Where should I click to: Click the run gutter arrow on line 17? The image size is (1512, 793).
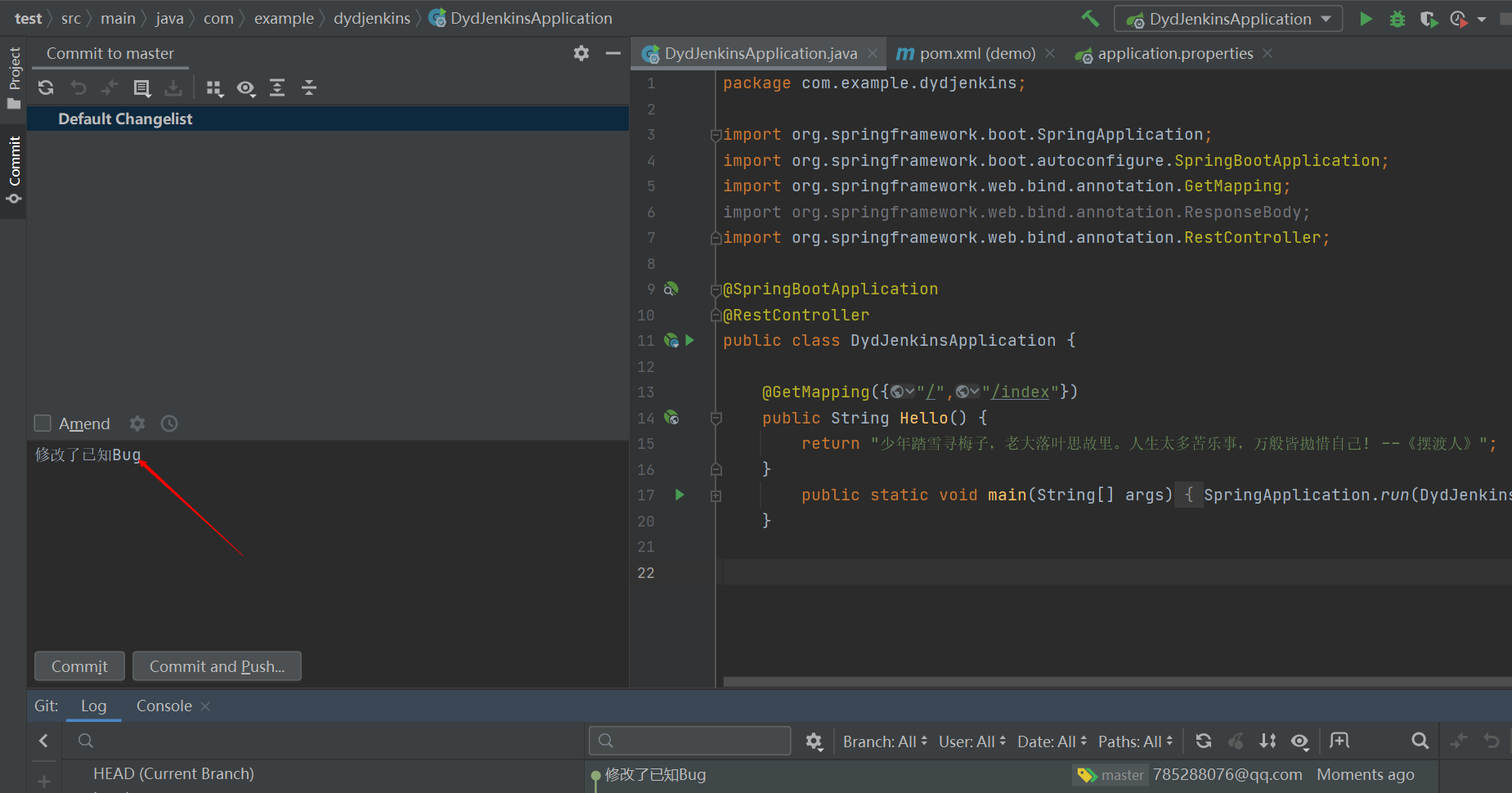point(680,495)
